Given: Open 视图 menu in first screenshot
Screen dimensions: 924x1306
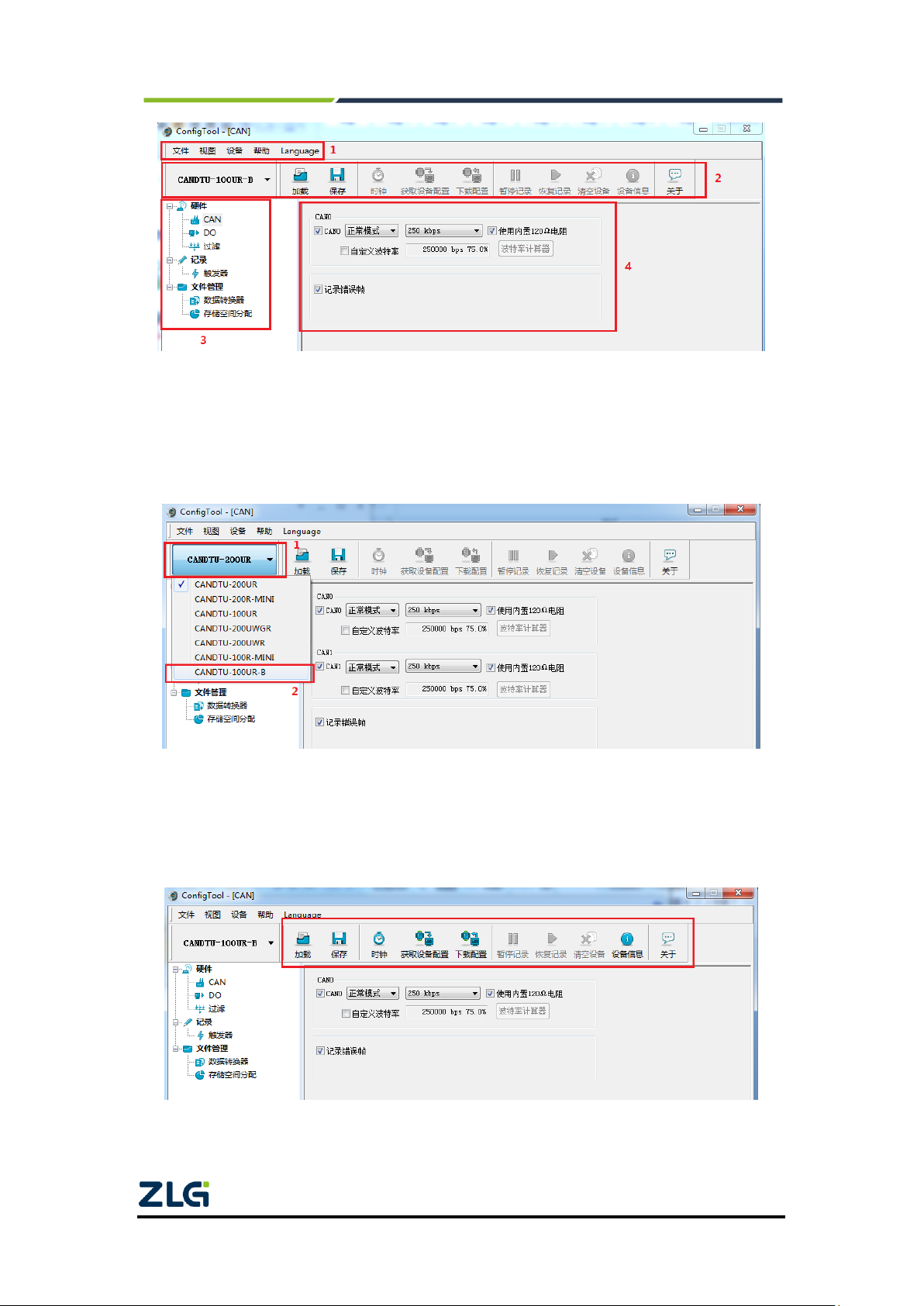Looking at the screenshot, I should pos(207,151).
